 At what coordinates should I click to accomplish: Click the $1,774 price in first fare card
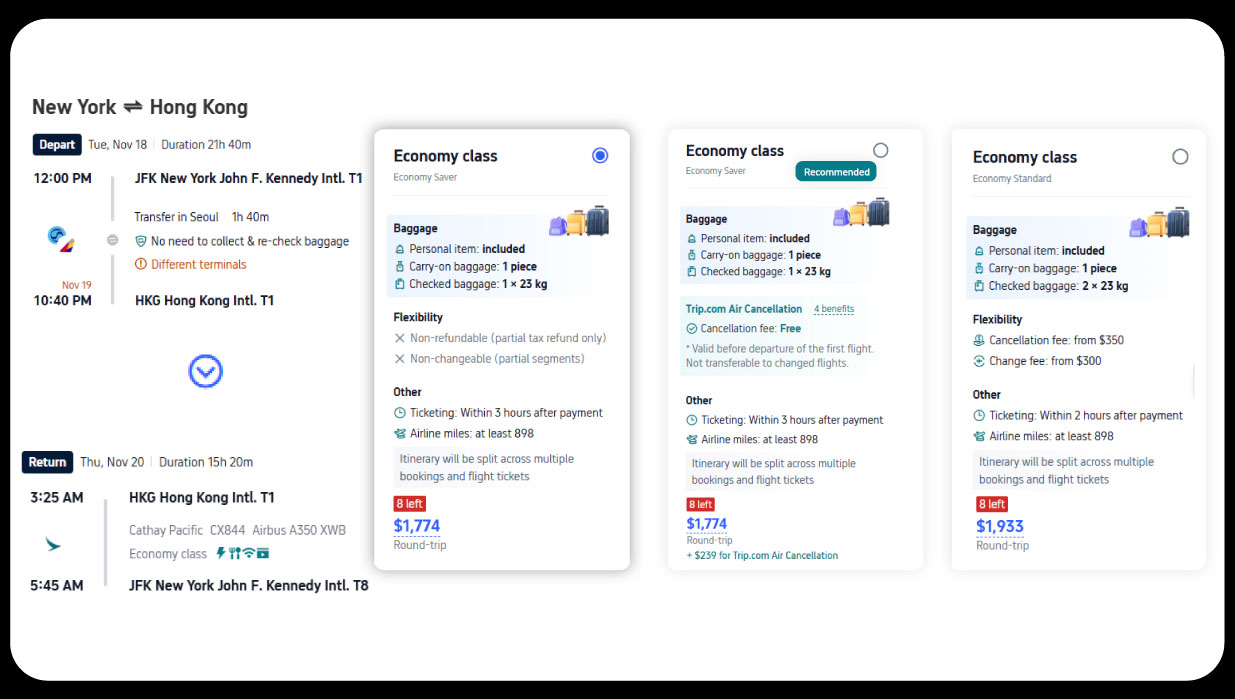(416, 525)
